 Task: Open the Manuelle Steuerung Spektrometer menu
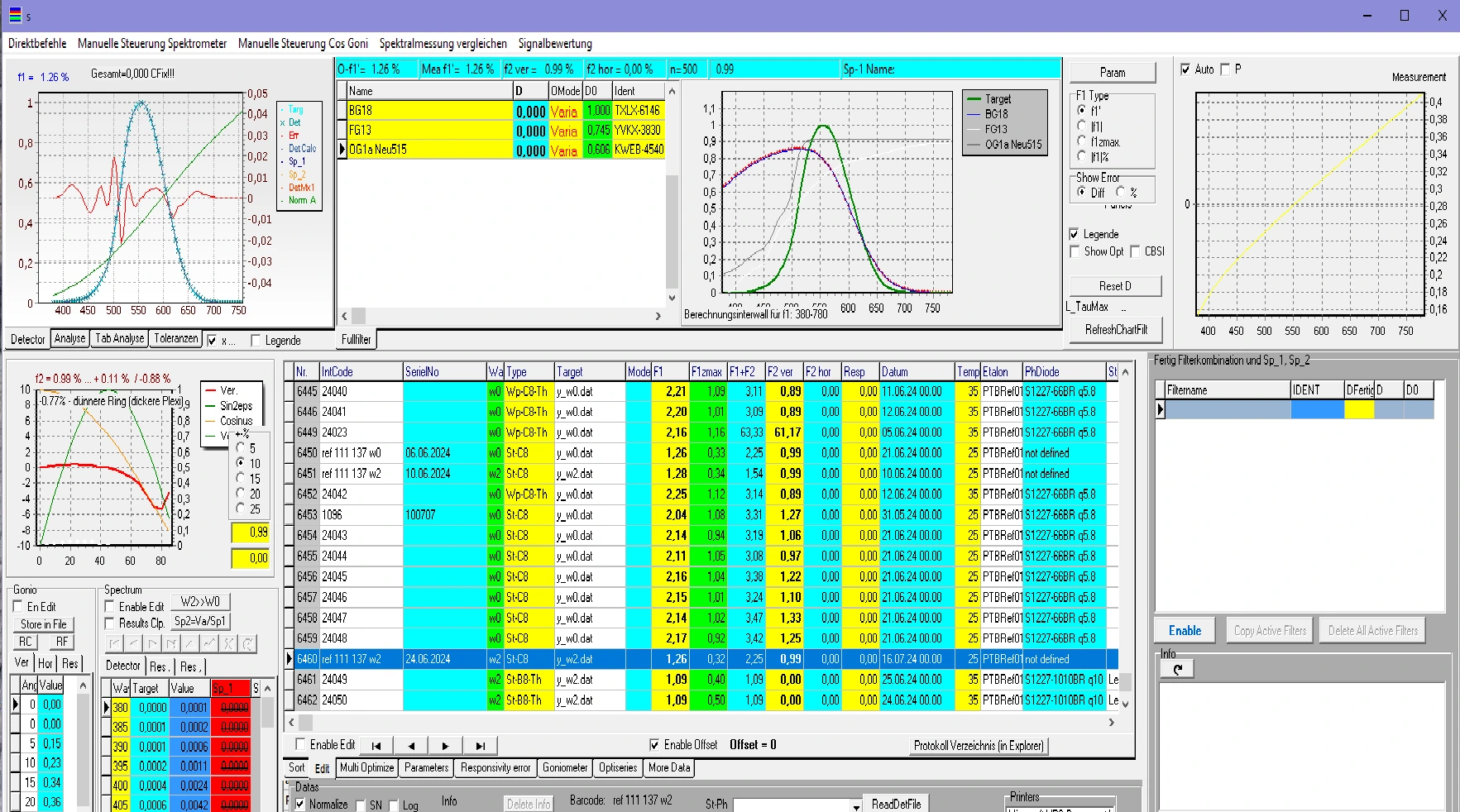[152, 44]
